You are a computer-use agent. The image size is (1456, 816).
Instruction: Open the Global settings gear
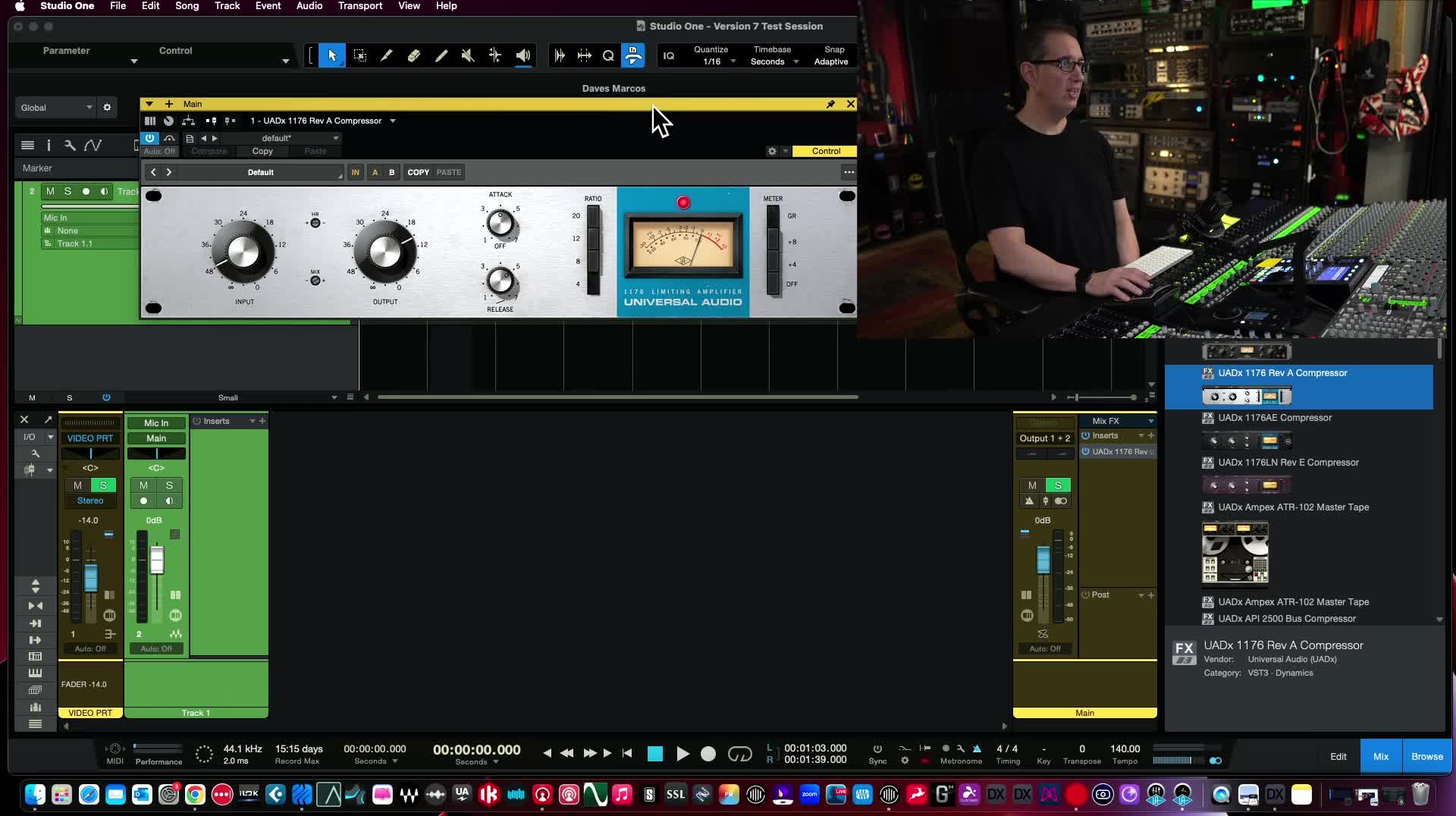(107, 108)
